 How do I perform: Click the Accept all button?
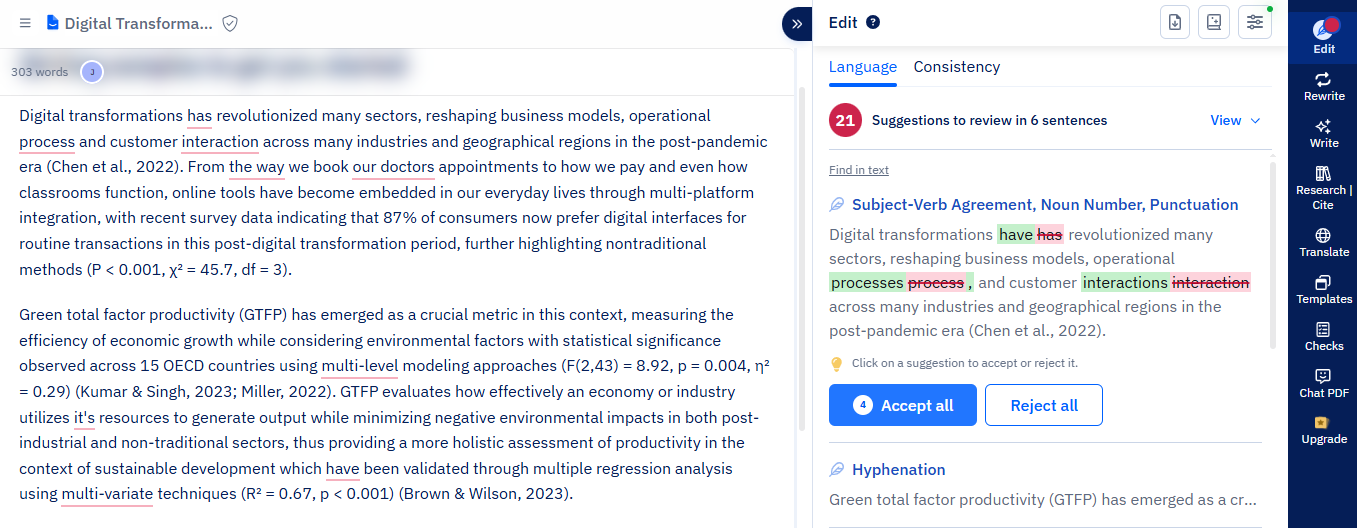click(x=902, y=405)
